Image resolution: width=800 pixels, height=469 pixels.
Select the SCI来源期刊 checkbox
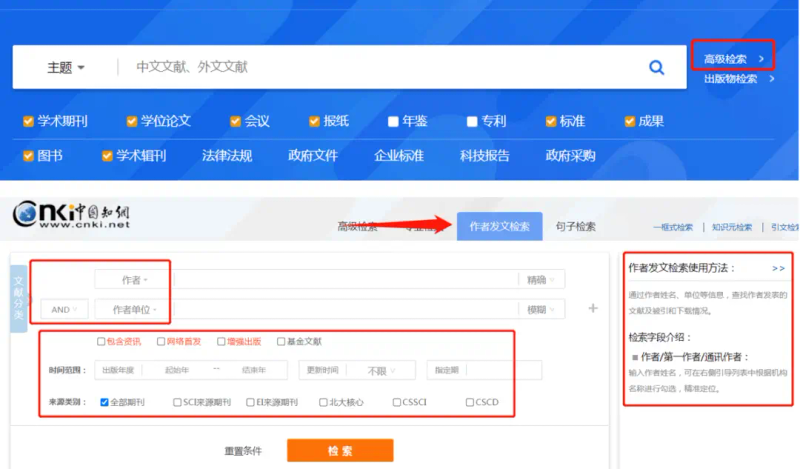177,402
